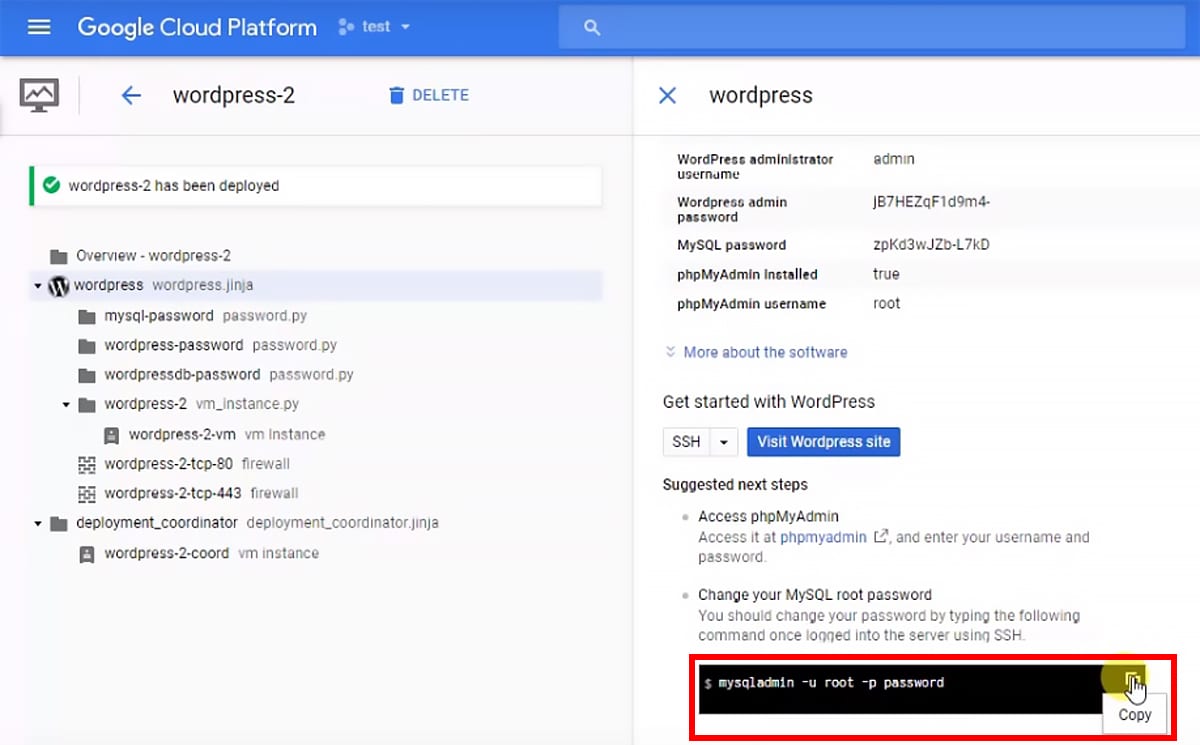Open the test project selector dropdown
Screen dimensions: 1200x745
(375, 27)
